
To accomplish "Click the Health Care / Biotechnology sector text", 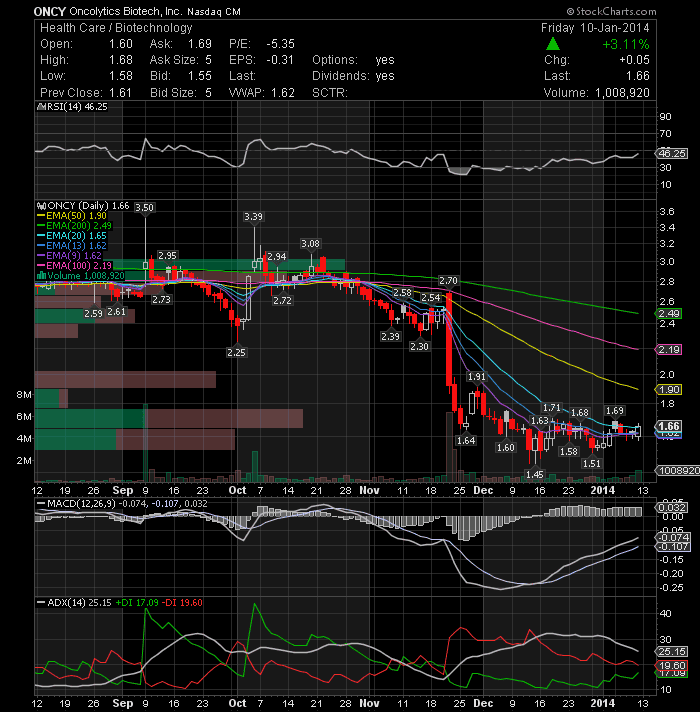I will [116, 28].
